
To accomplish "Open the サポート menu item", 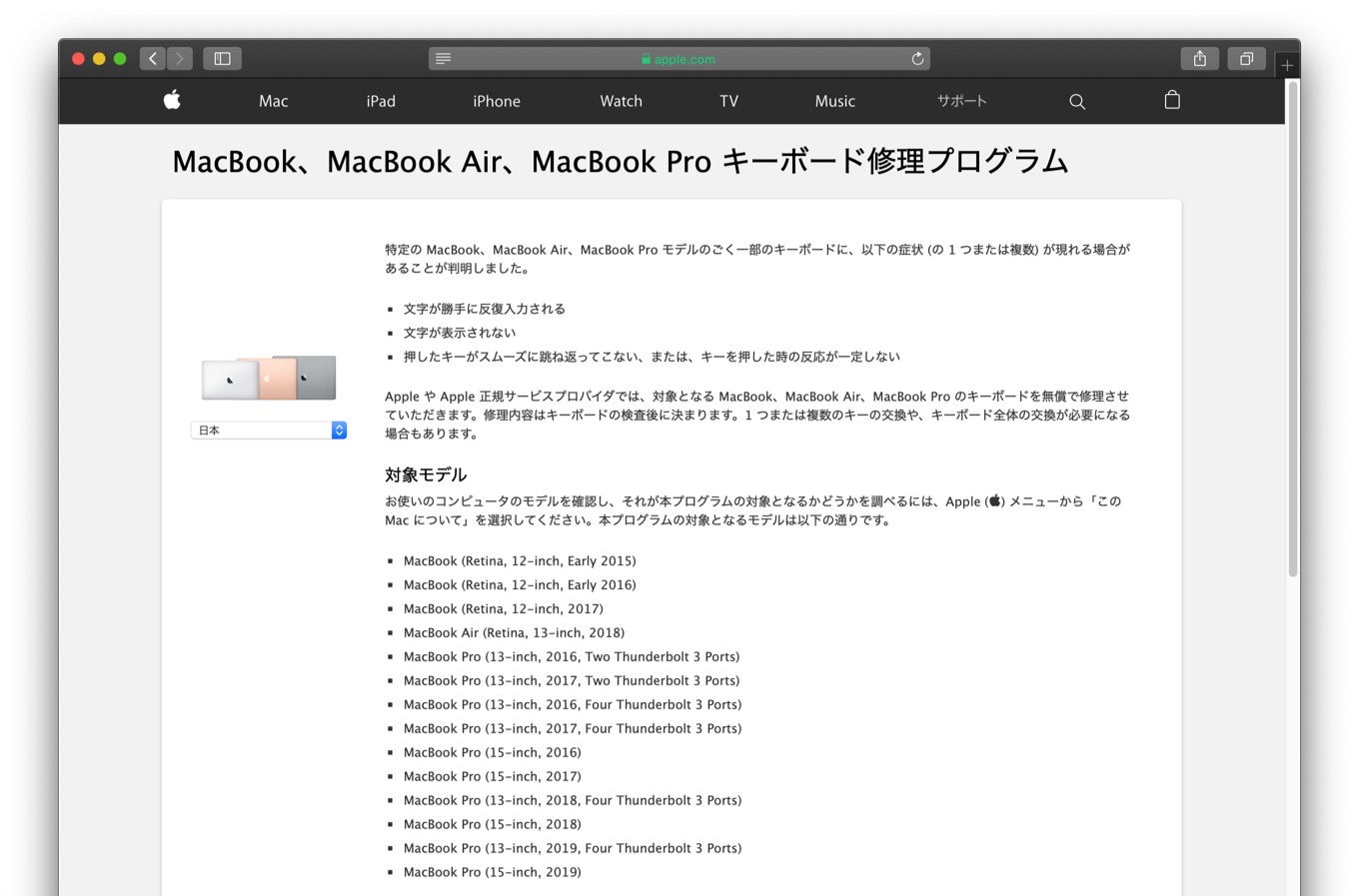I will pyautogui.click(x=961, y=101).
